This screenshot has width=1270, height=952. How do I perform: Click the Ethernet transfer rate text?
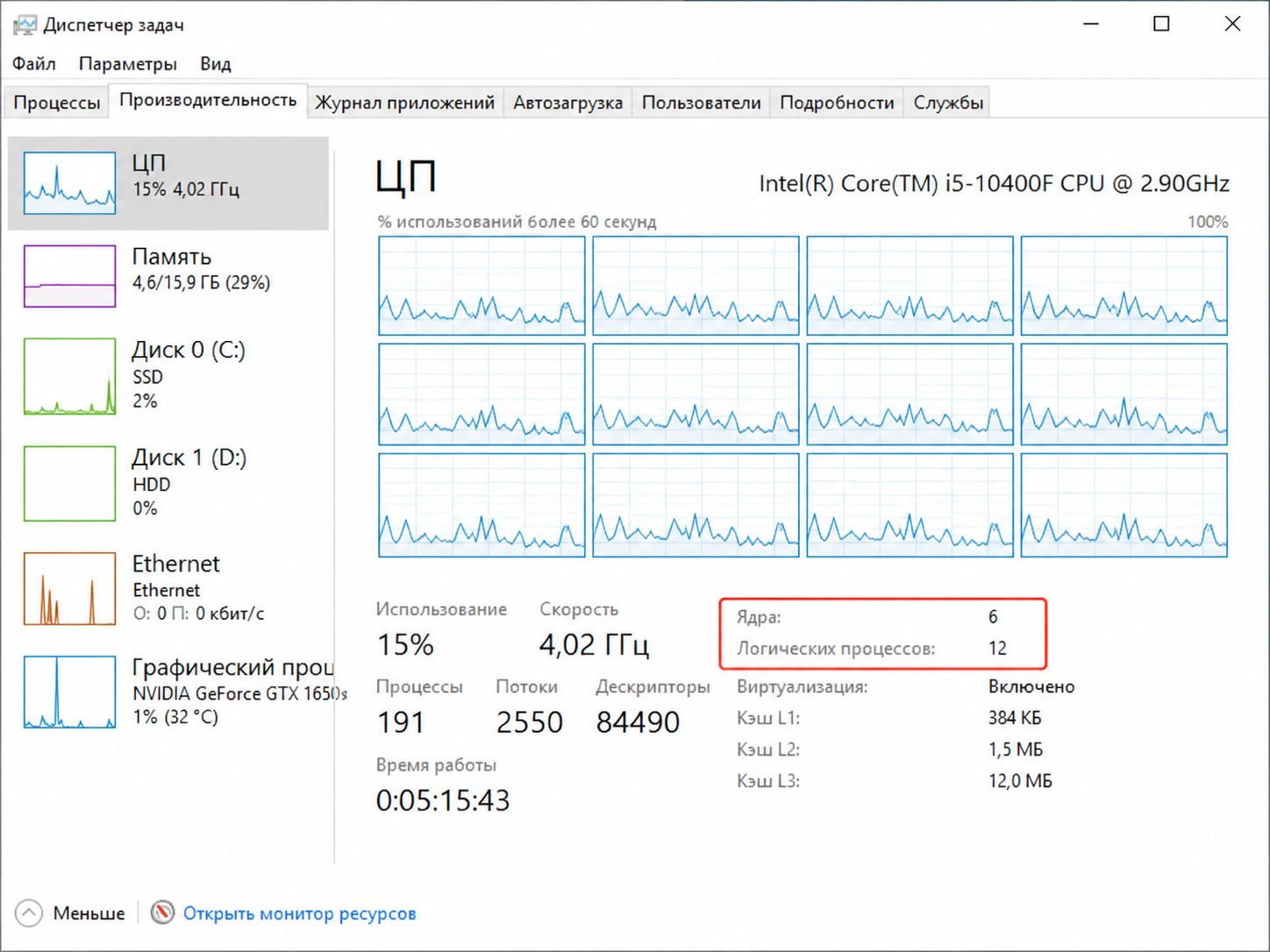click(198, 614)
